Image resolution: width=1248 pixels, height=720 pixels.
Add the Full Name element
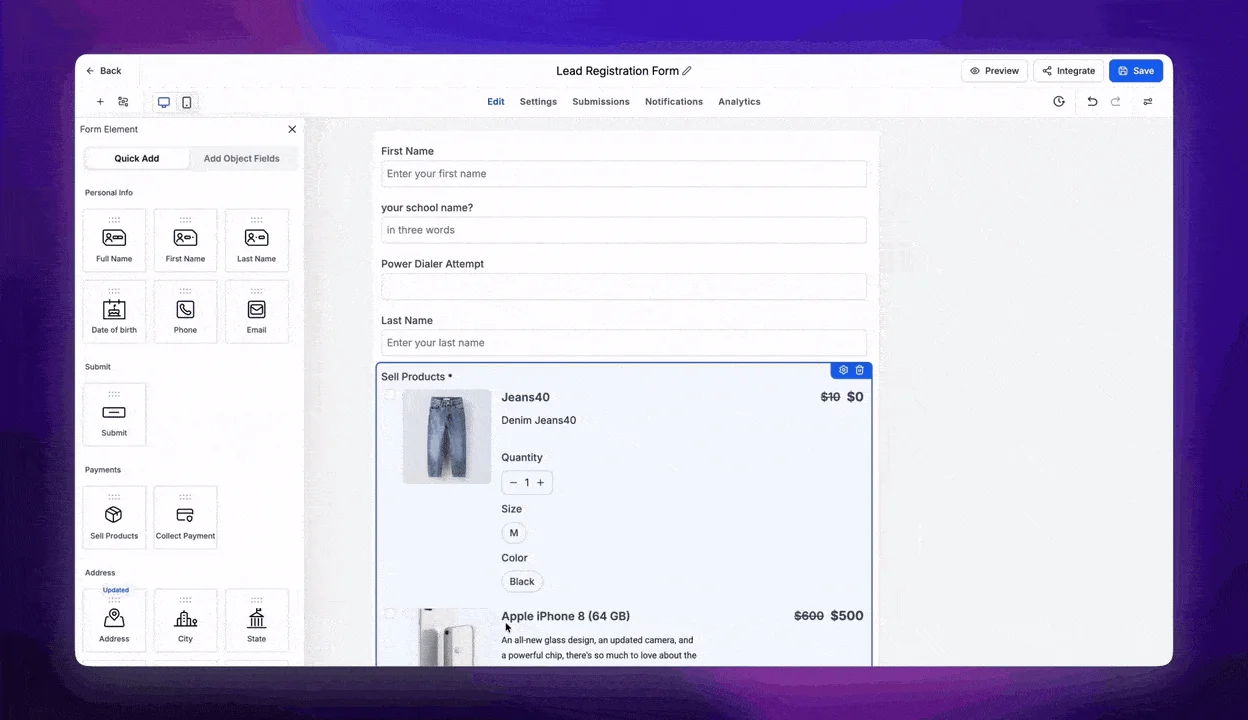click(114, 240)
